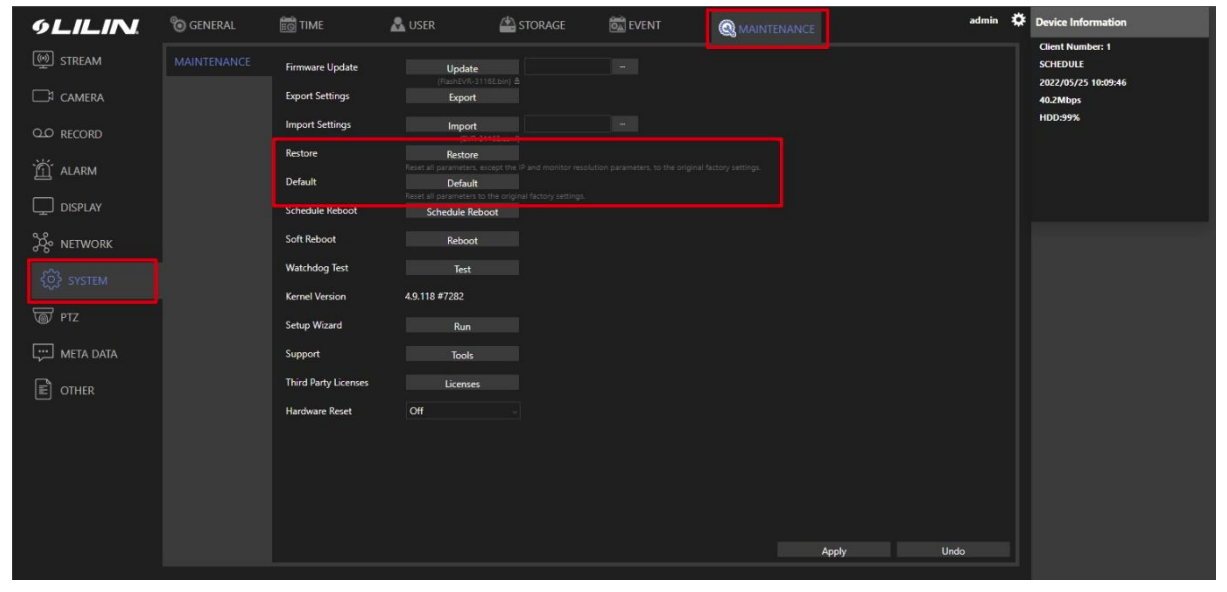Viewport: 1227px width, 592px height.
Task: Click the Undo button
Action: (952, 551)
